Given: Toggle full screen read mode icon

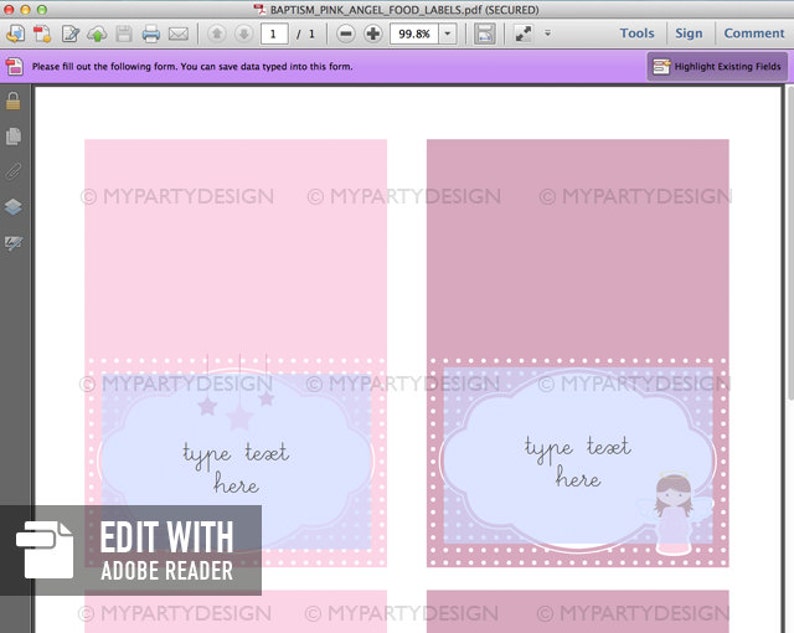Looking at the screenshot, I should pos(523,34).
